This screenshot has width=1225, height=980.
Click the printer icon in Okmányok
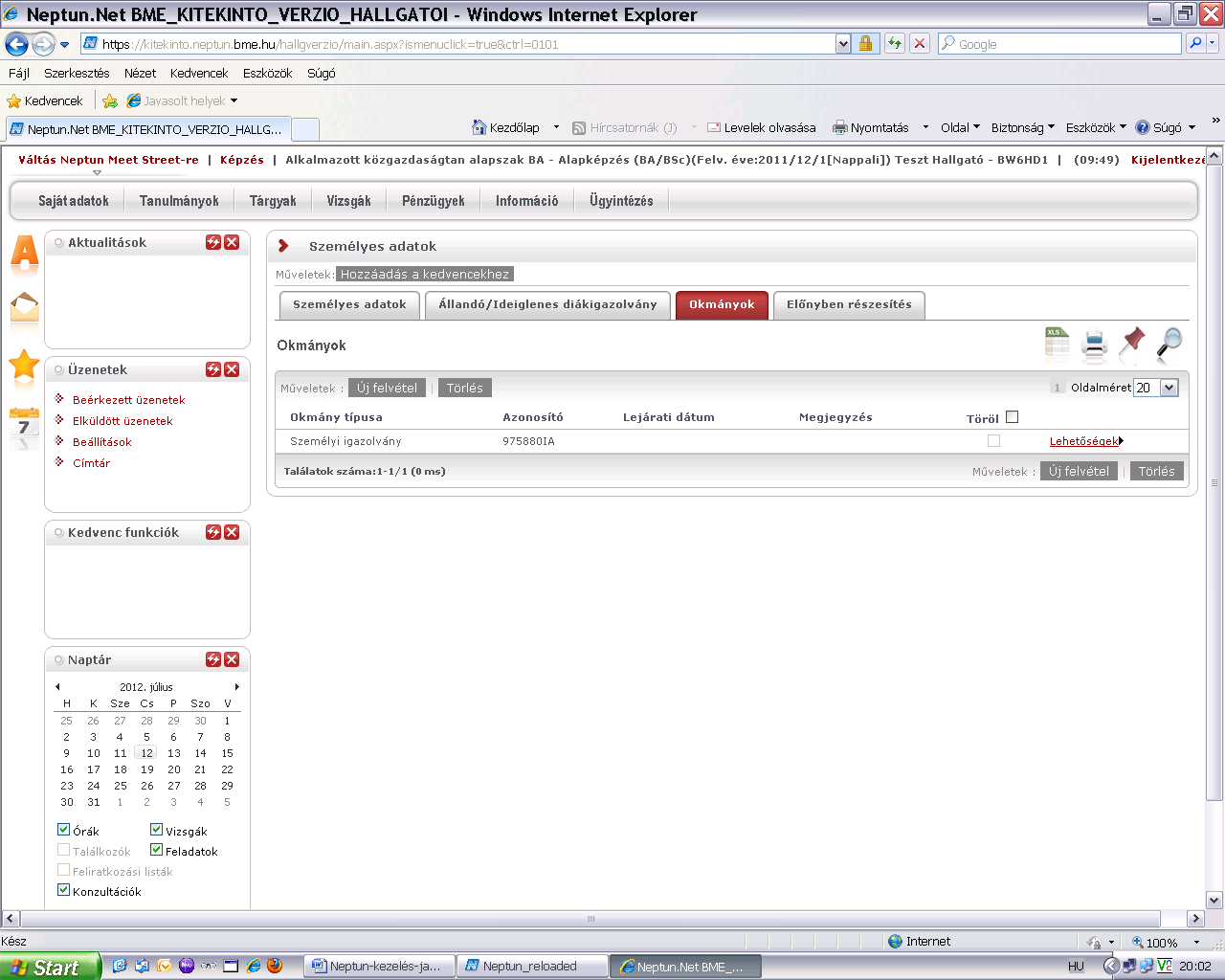(x=1094, y=345)
